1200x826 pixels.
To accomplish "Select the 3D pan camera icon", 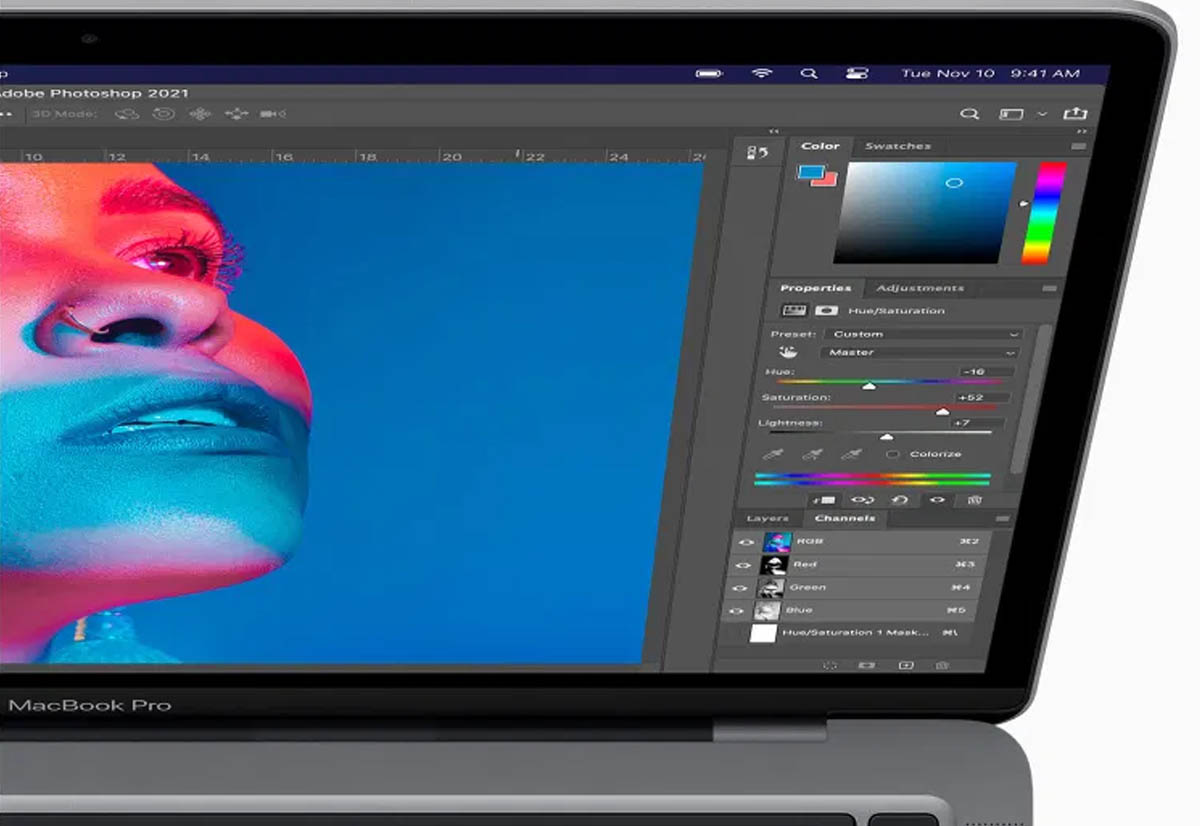I will pos(200,114).
